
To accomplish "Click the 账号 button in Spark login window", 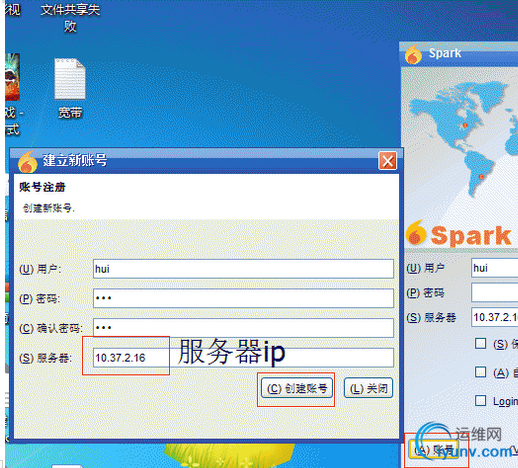I will tap(434, 450).
